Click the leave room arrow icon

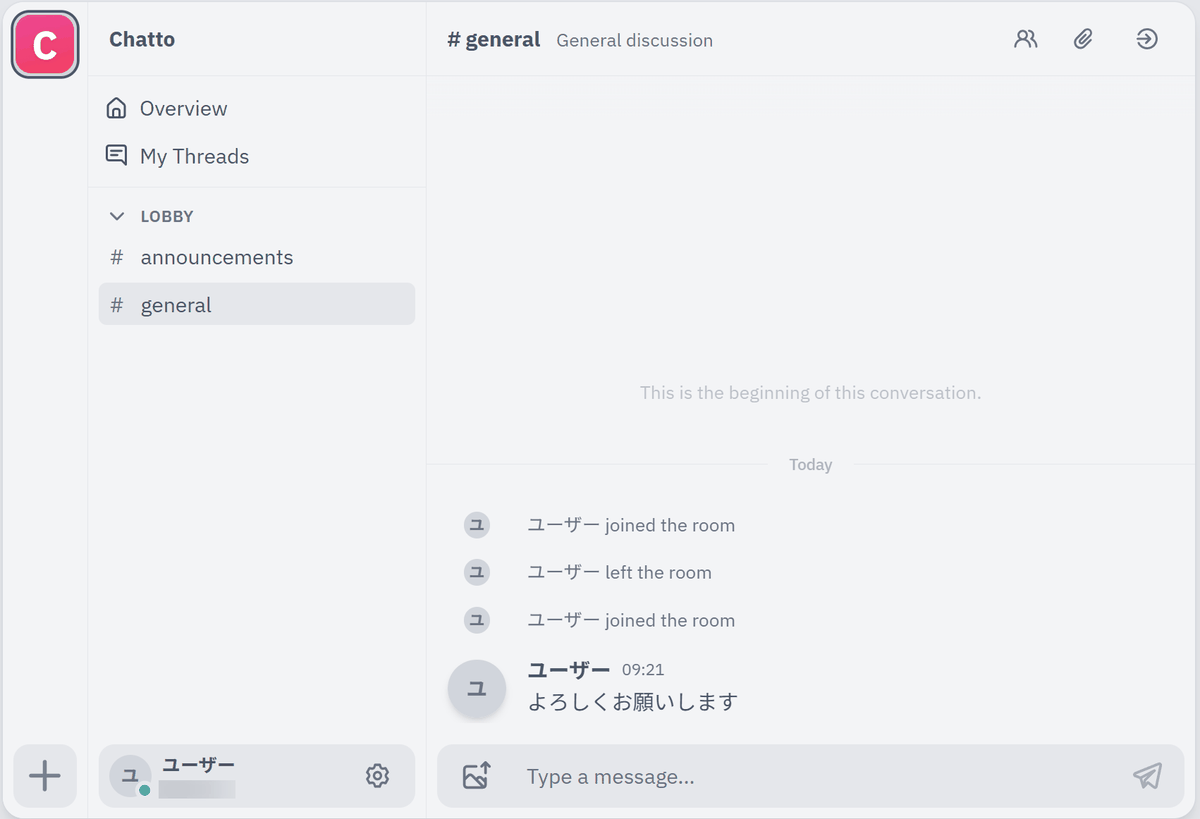(1147, 40)
